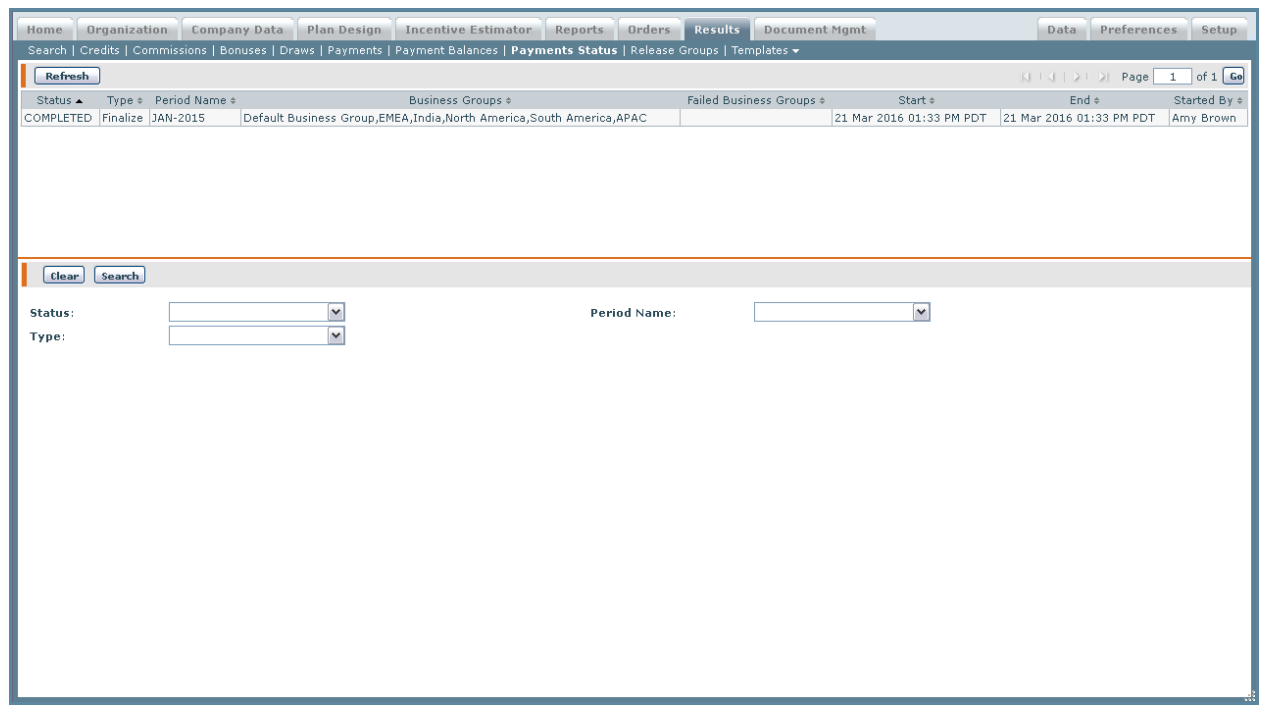
Task: Open the Status dropdown filter
Action: pyautogui.click(x=336, y=313)
